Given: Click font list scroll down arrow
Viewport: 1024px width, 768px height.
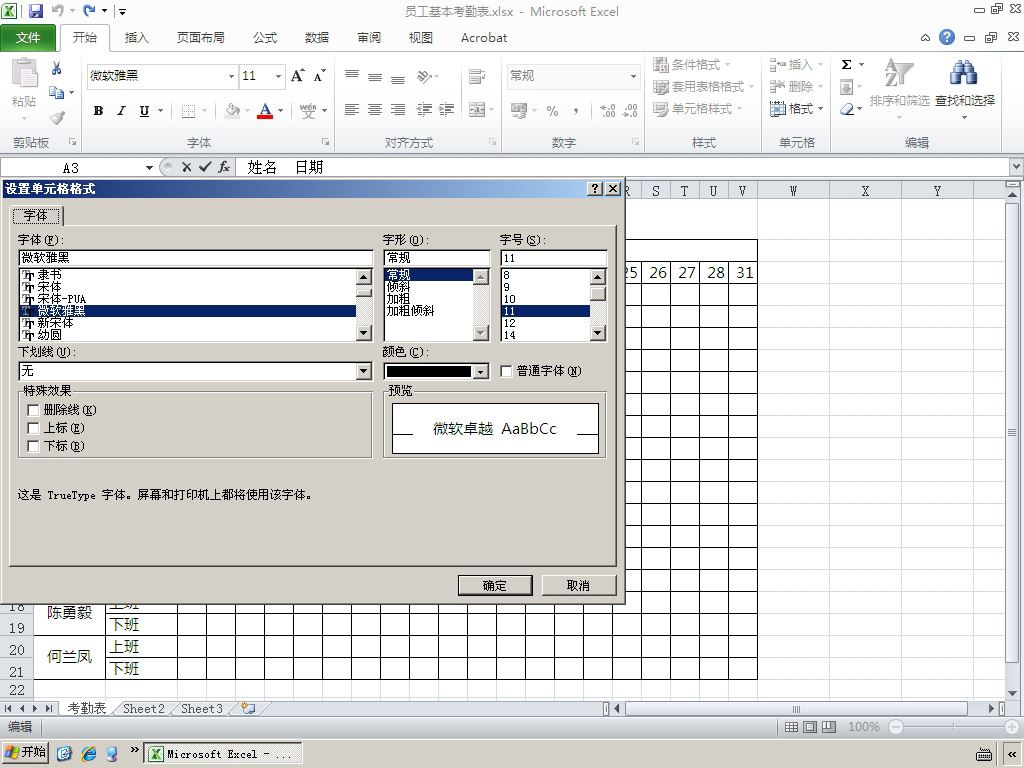Looking at the screenshot, I should coord(364,334).
